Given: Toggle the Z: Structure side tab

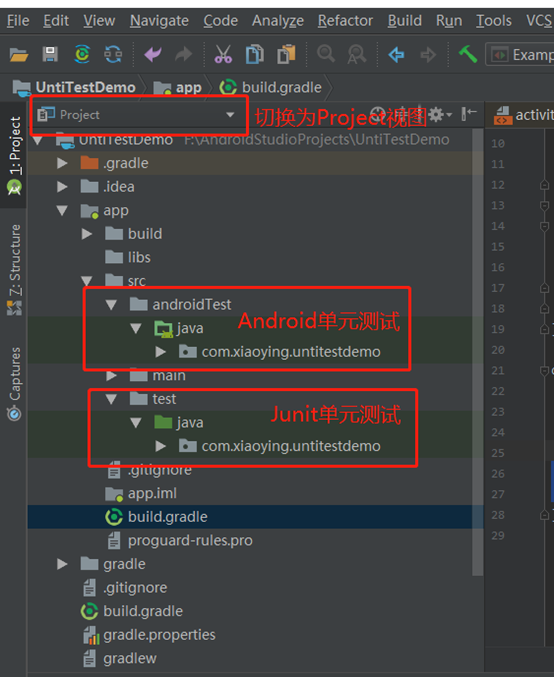Looking at the screenshot, I should click(x=14, y=269).
